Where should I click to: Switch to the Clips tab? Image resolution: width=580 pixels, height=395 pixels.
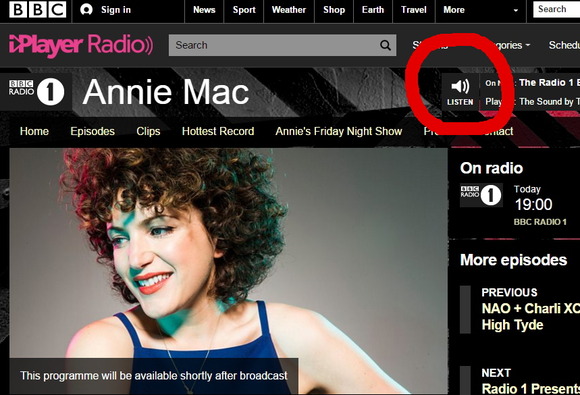coord(148,131)
